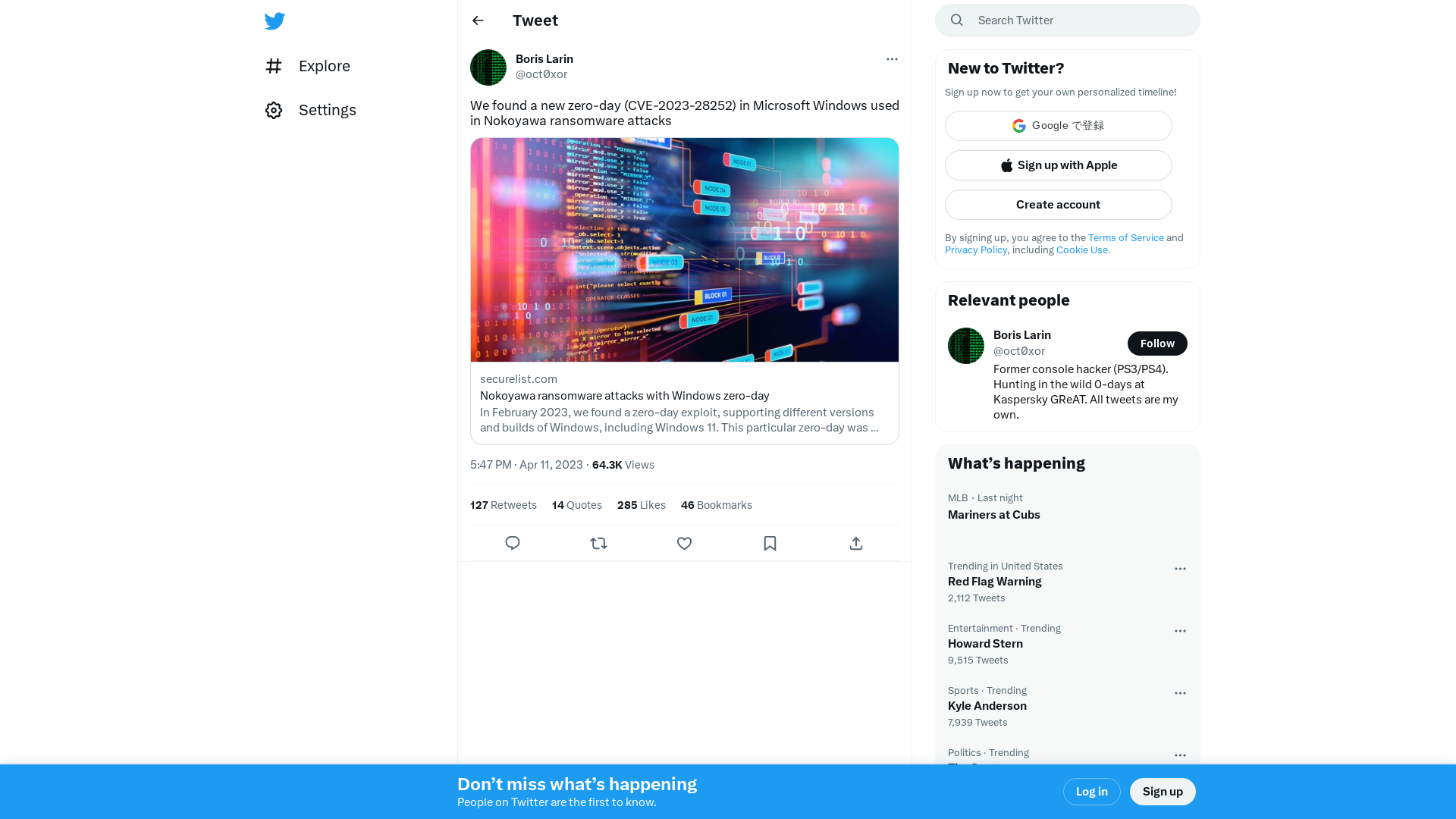
Task: Click the Log in button in footer bar
Action: tap(1092, 791)
